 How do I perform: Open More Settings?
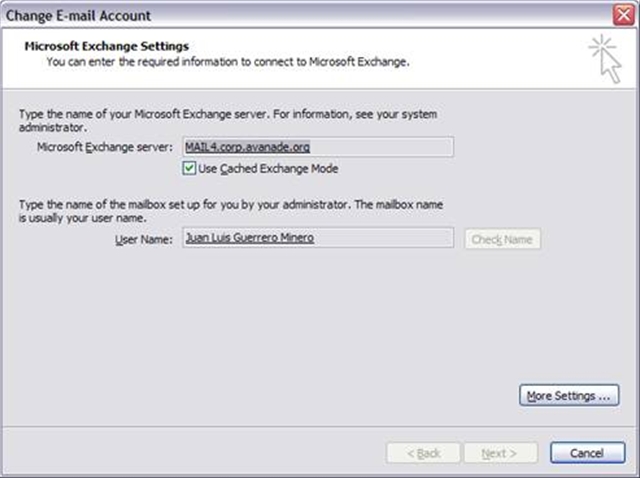[x=569, y=396]
